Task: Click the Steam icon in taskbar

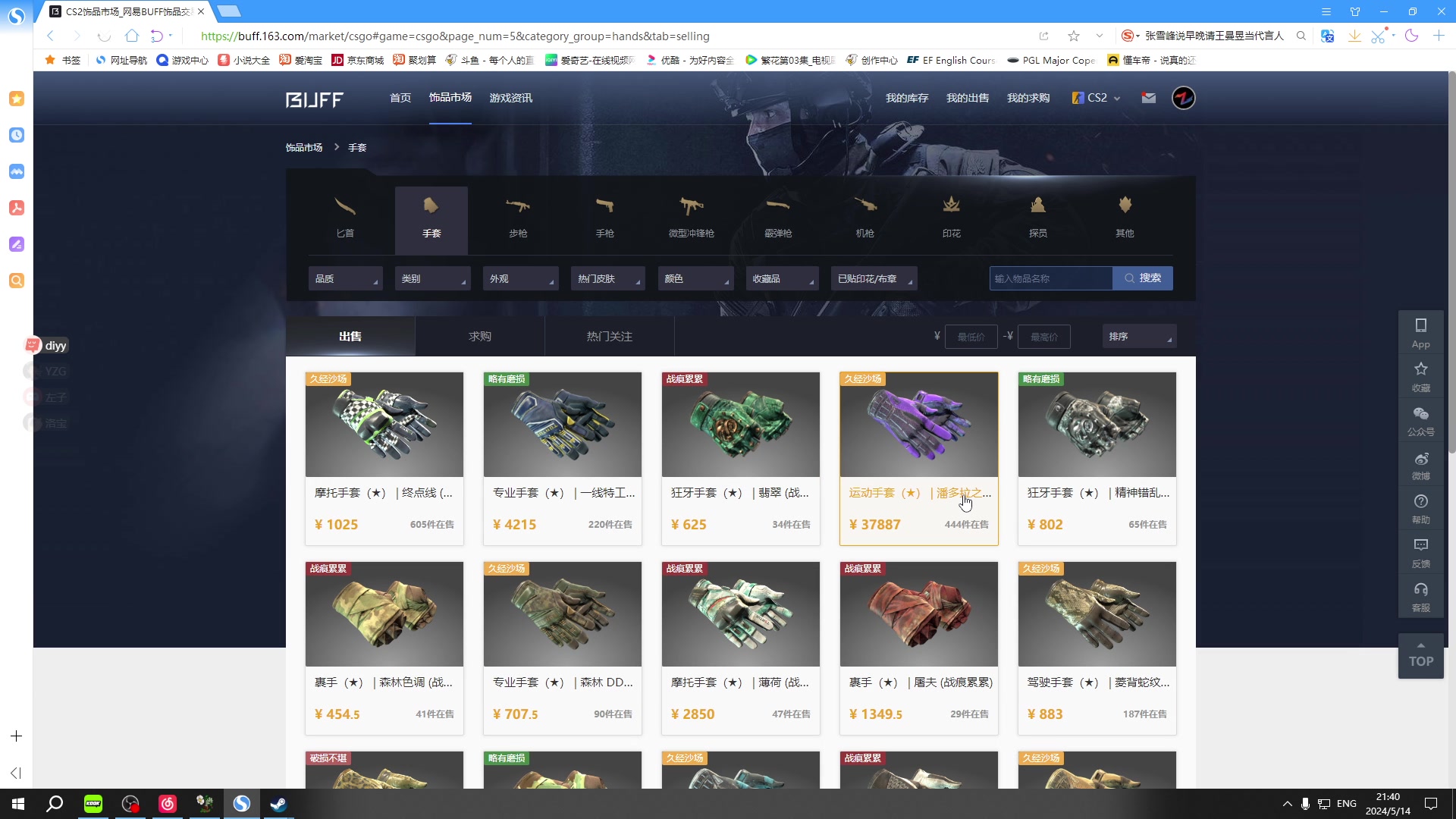Action: (x=278, y=804)
